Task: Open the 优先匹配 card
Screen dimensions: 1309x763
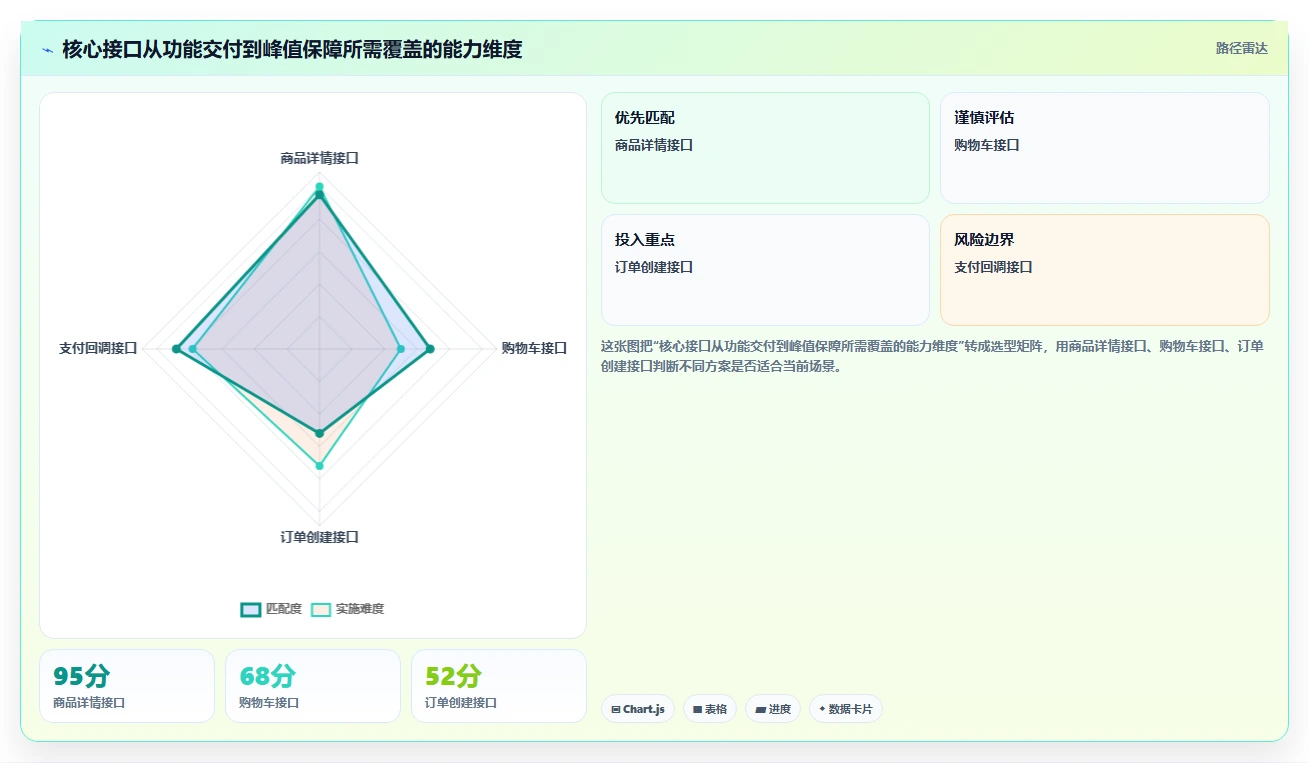Action: [765, 148]
